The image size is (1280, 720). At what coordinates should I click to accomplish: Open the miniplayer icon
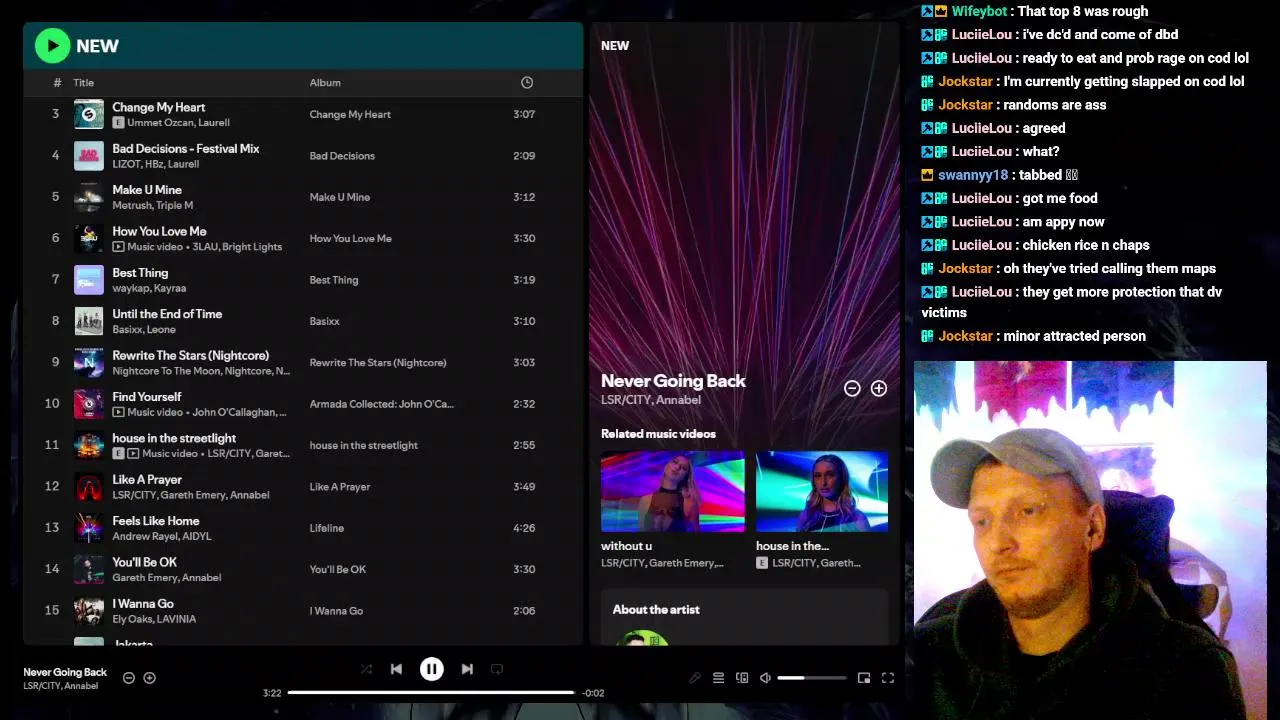(x=864, y=678)
